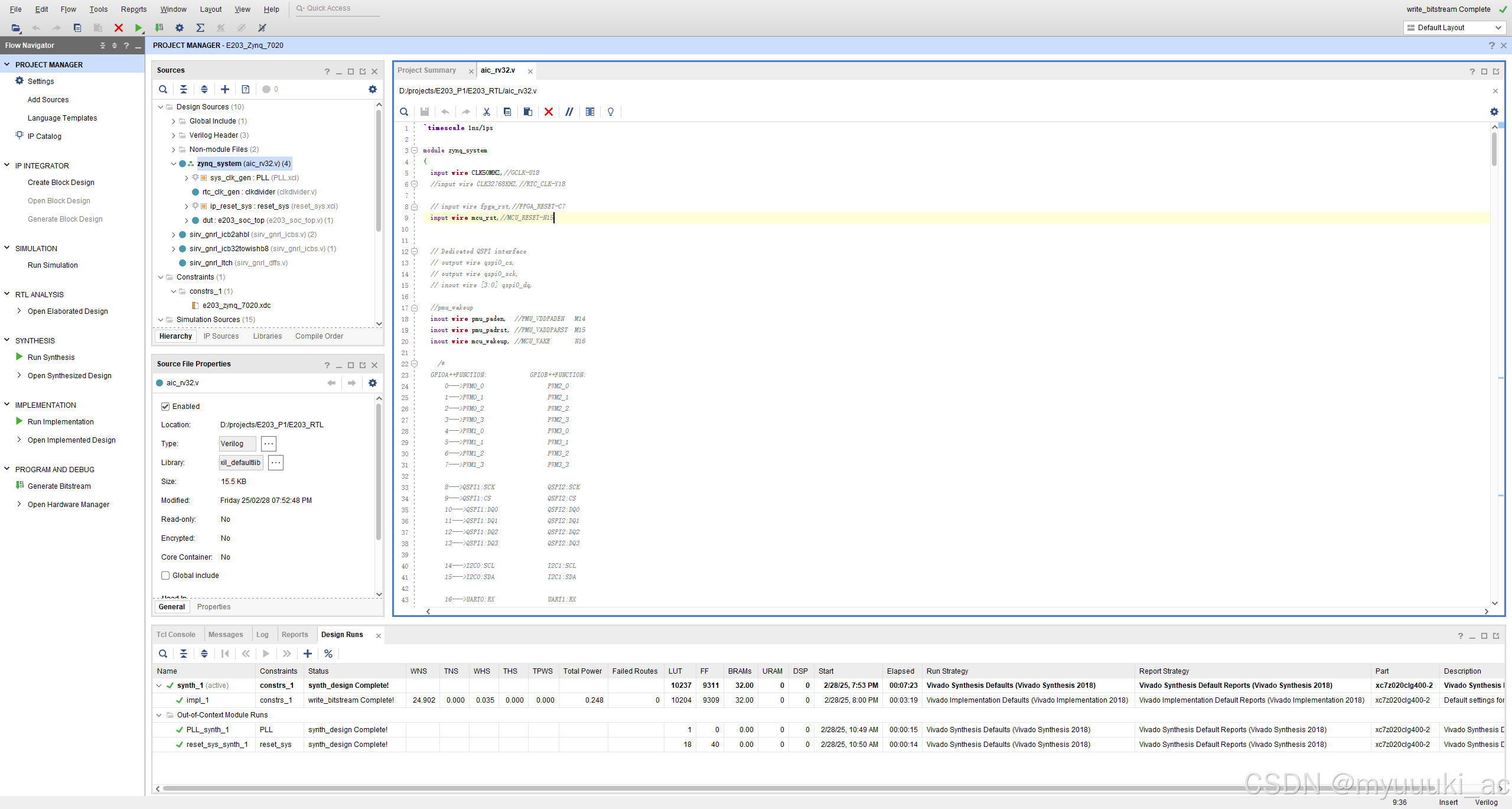Screen dimensions: 1512x809
Task: Click the Add Sources plus icon in the Sources panel
Action: click(224, 89)
